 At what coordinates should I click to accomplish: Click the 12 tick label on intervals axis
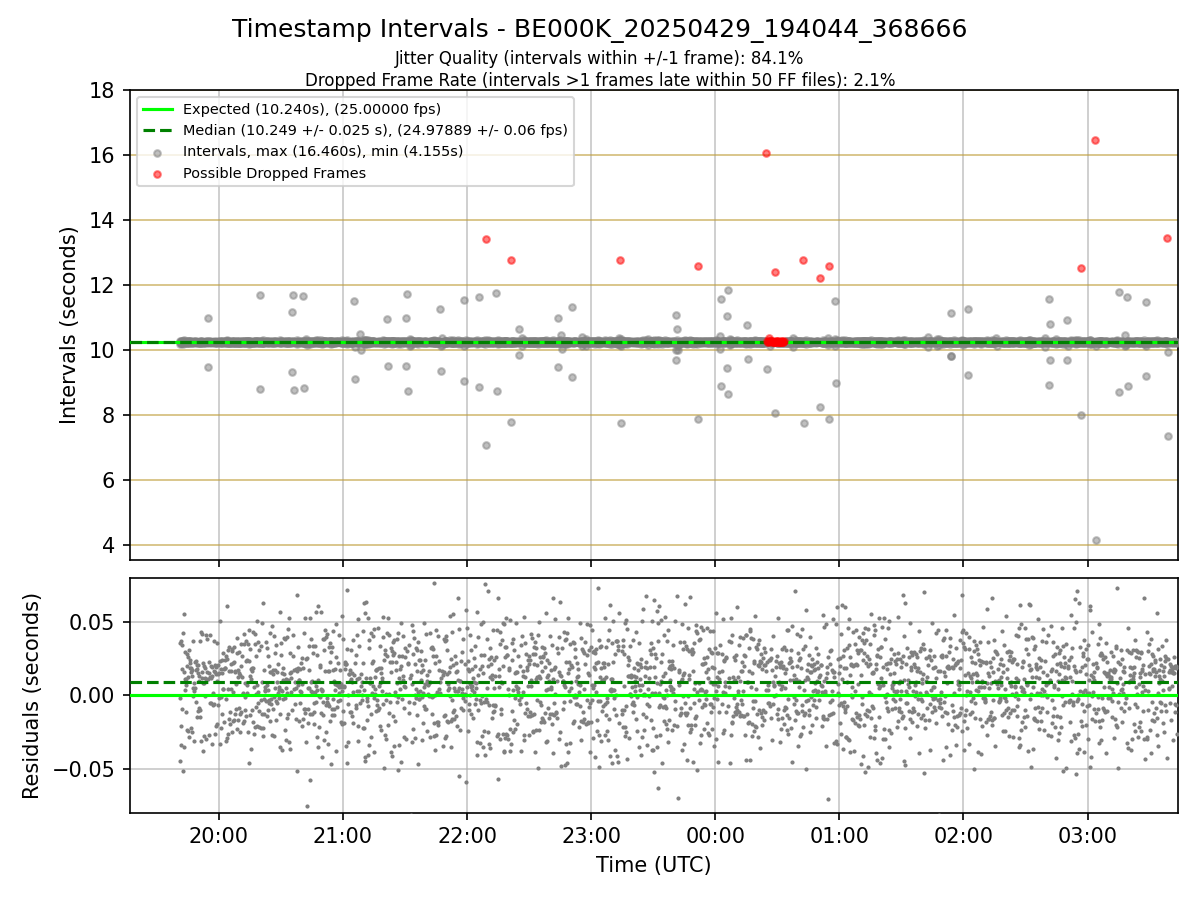click(x=102, y=285)
